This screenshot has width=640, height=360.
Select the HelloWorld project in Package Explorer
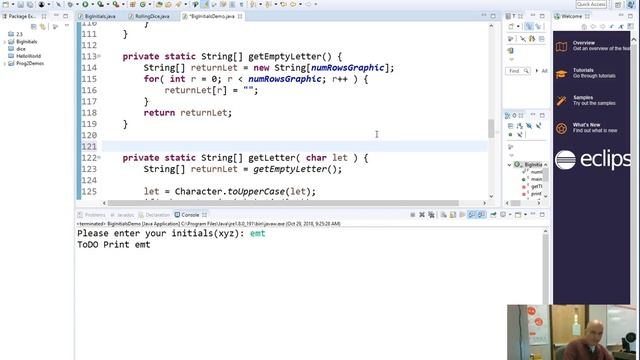point(28,56)
